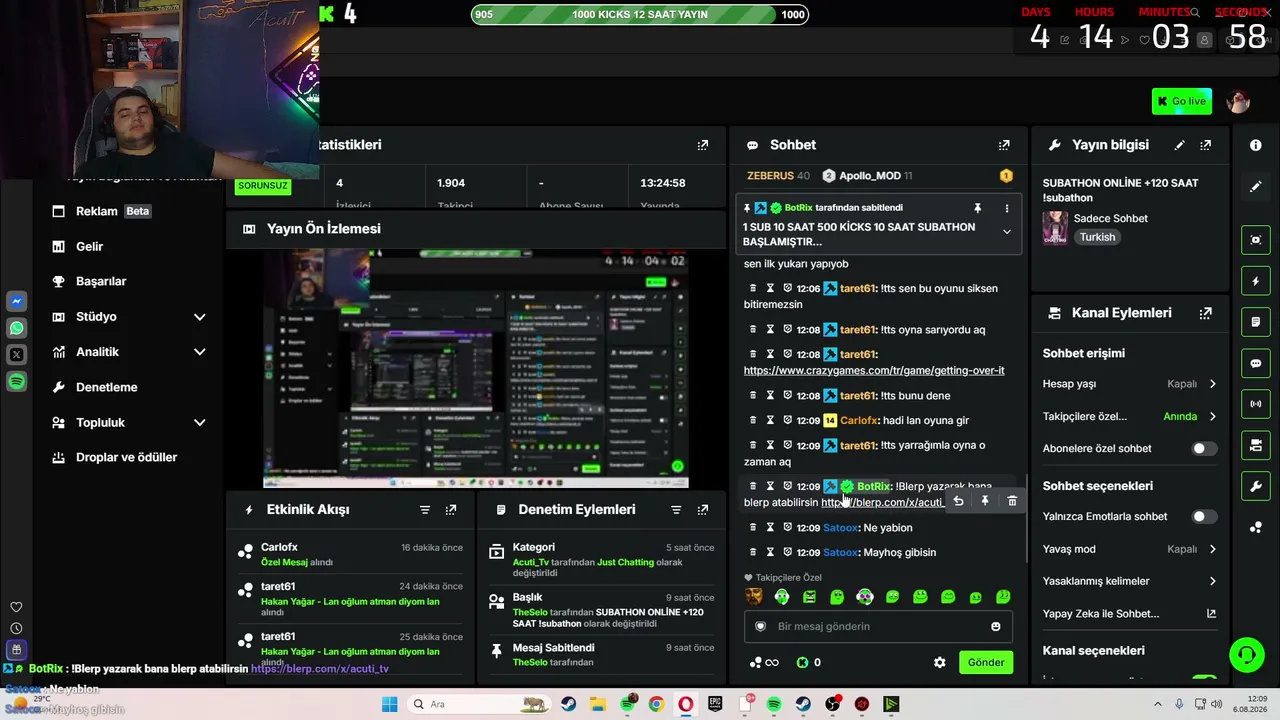Click the 1000 Kicks goal progress bar
The width and height of the screenshot is (1280, 720).
639,15
